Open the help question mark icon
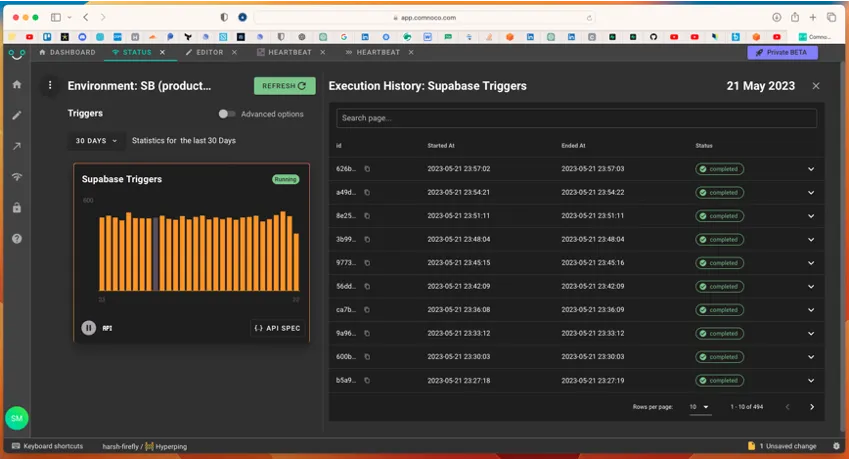The image size is (850, 460). coord(16,239)
